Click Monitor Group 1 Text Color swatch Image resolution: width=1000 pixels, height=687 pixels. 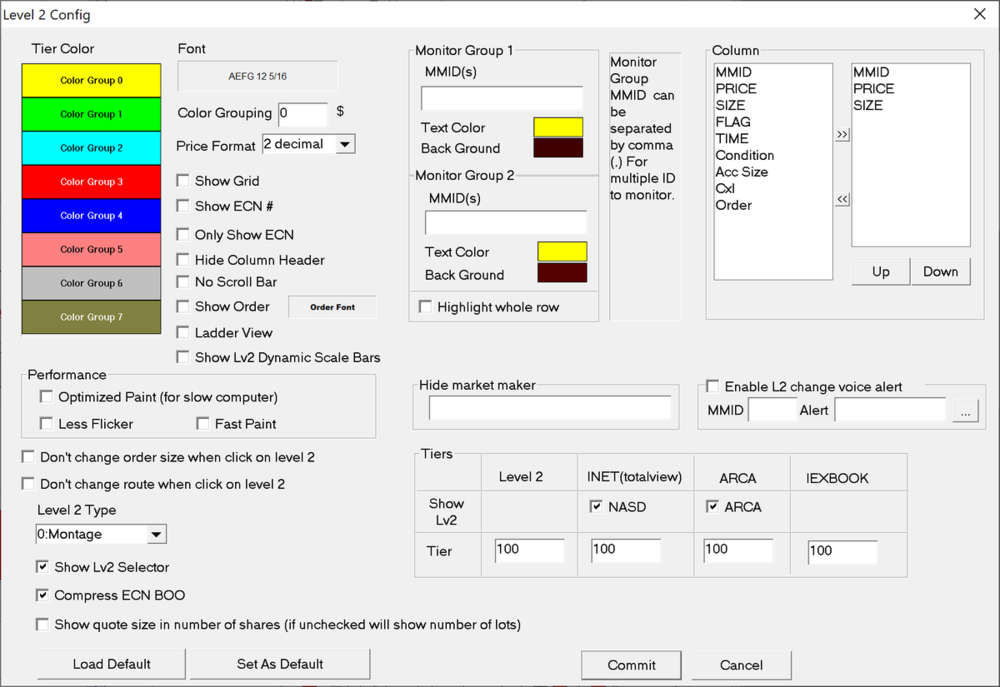click(558, 128)
